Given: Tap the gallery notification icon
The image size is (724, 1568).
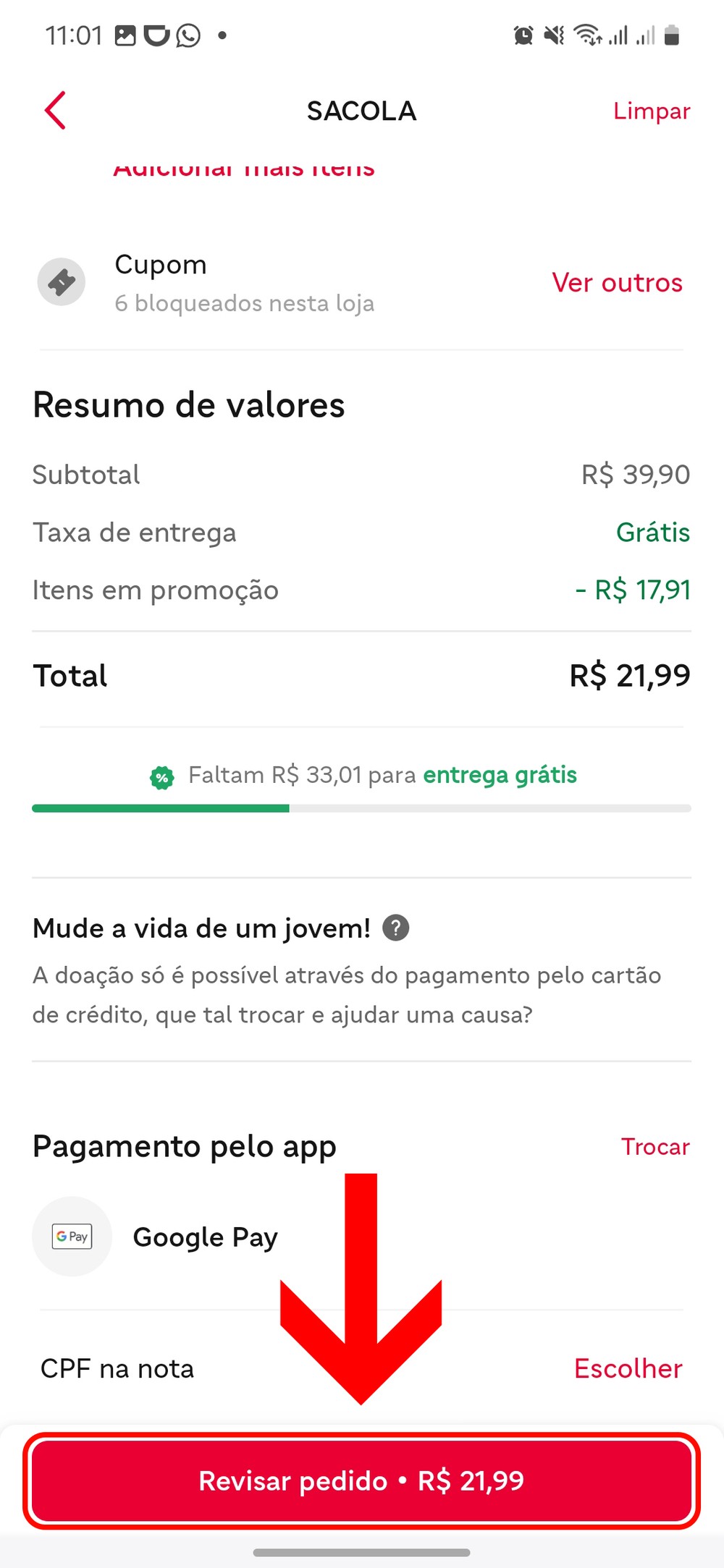Looking at the screenshot, I should 125,35.
